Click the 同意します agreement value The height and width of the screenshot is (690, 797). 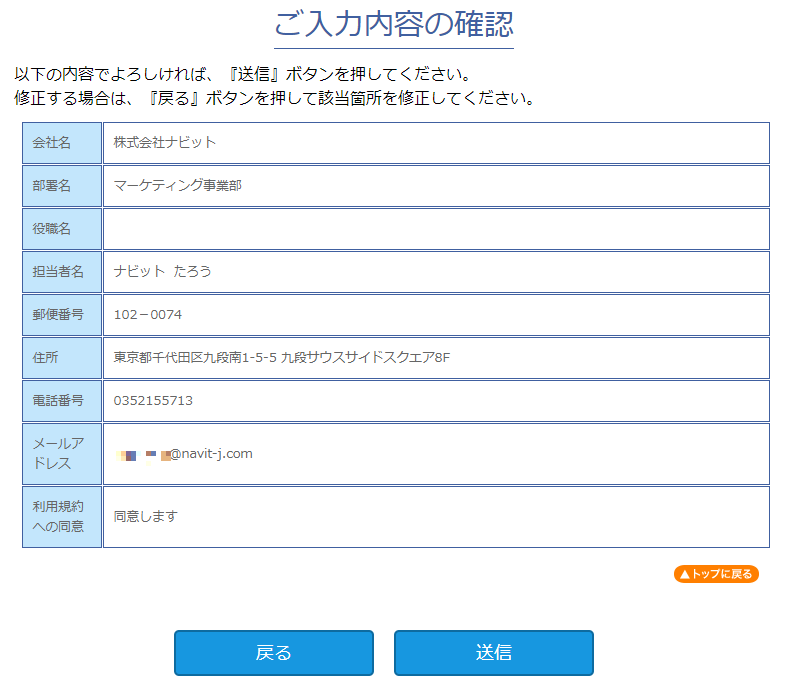[x=145, y=517]
